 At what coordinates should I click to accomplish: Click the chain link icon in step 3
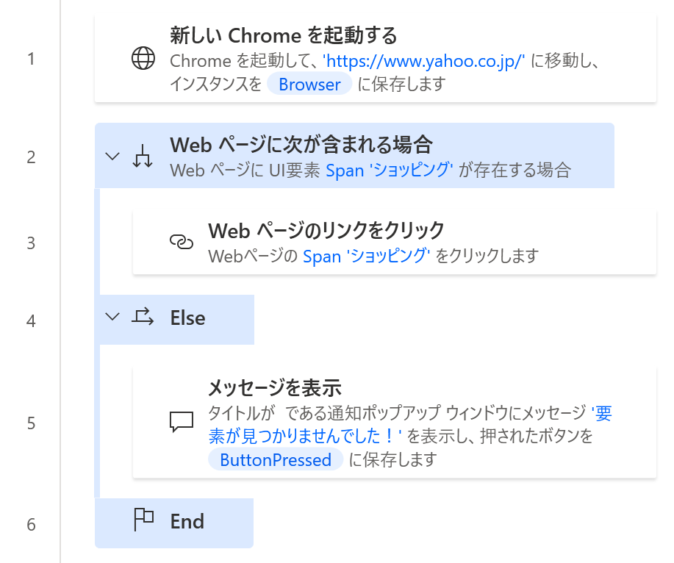coord(181,242)
